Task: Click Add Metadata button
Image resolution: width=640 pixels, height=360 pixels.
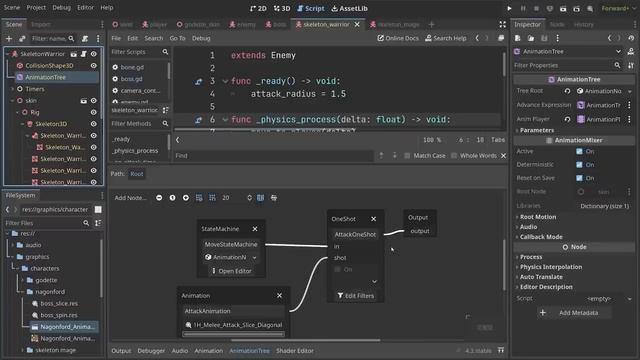Action: pos(574,313)
